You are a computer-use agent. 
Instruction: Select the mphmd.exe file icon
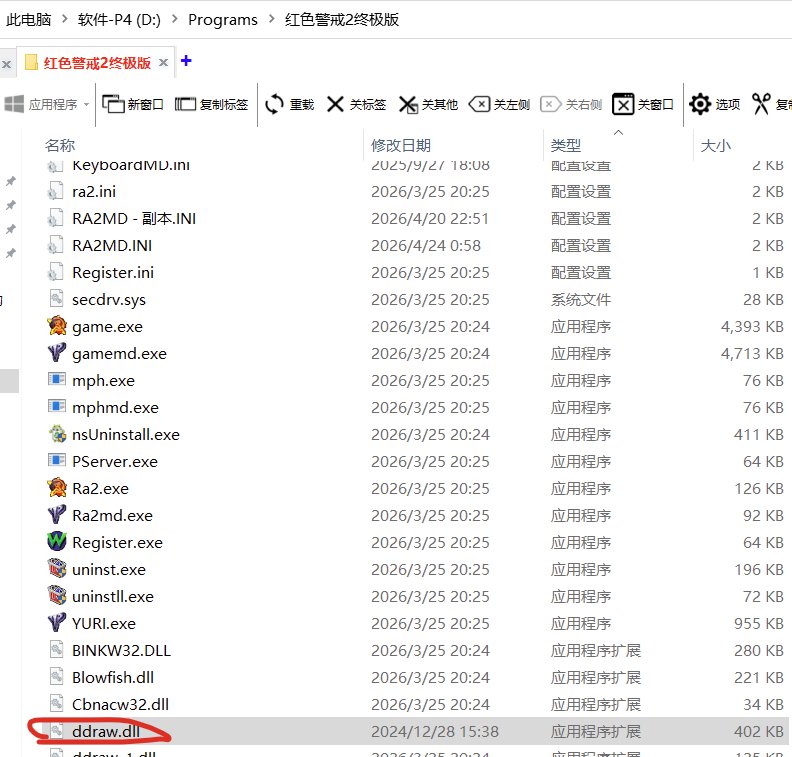(x=57, y=407)
